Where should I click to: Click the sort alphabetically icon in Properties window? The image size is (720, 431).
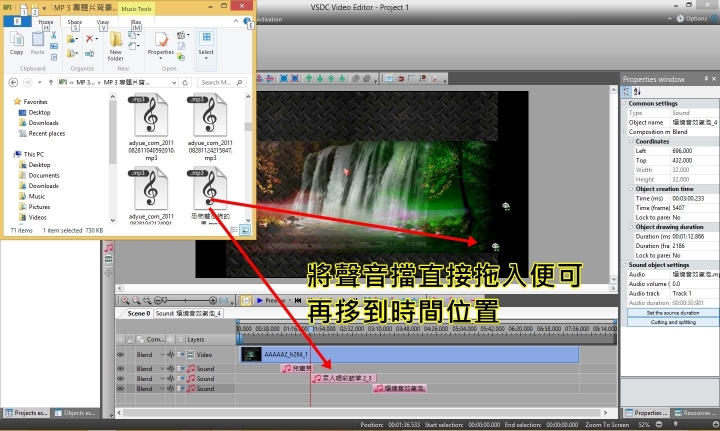637,92
